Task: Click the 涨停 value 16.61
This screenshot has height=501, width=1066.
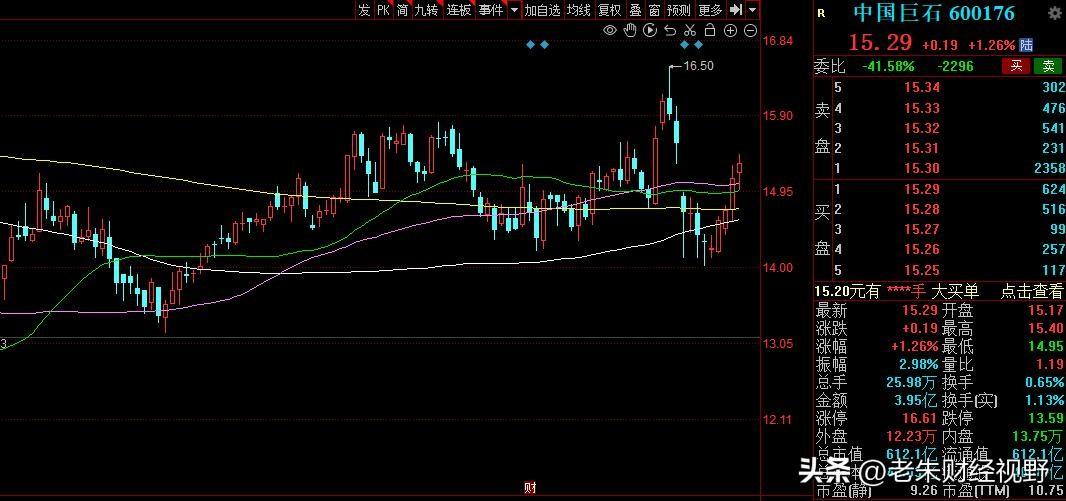Action: [x=920, y=417]
